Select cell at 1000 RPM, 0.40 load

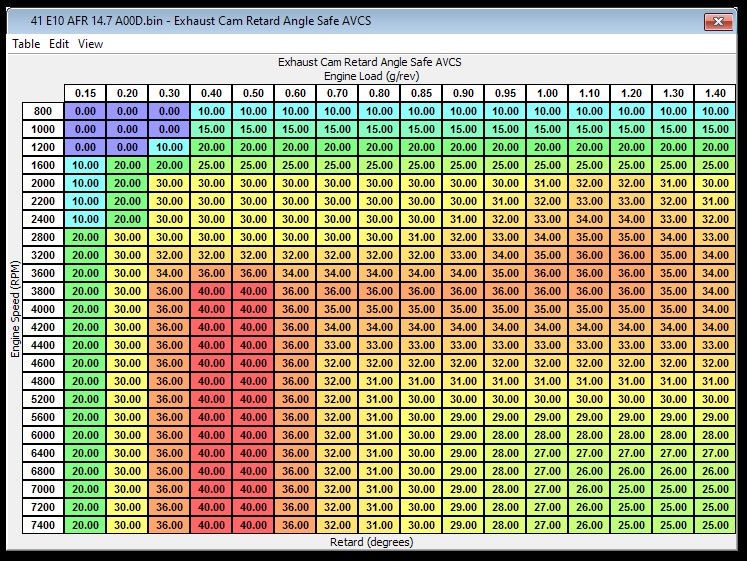click(x=211, y=129)
